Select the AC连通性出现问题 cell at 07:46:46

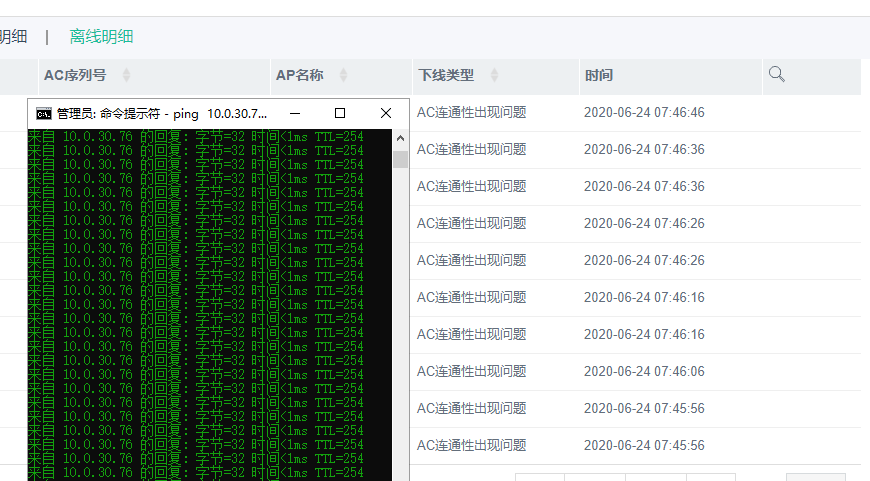pos(472,113)
